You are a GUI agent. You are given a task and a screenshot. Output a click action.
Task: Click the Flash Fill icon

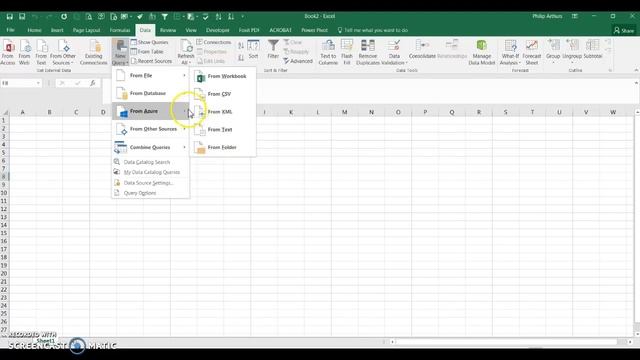(347, 52)
